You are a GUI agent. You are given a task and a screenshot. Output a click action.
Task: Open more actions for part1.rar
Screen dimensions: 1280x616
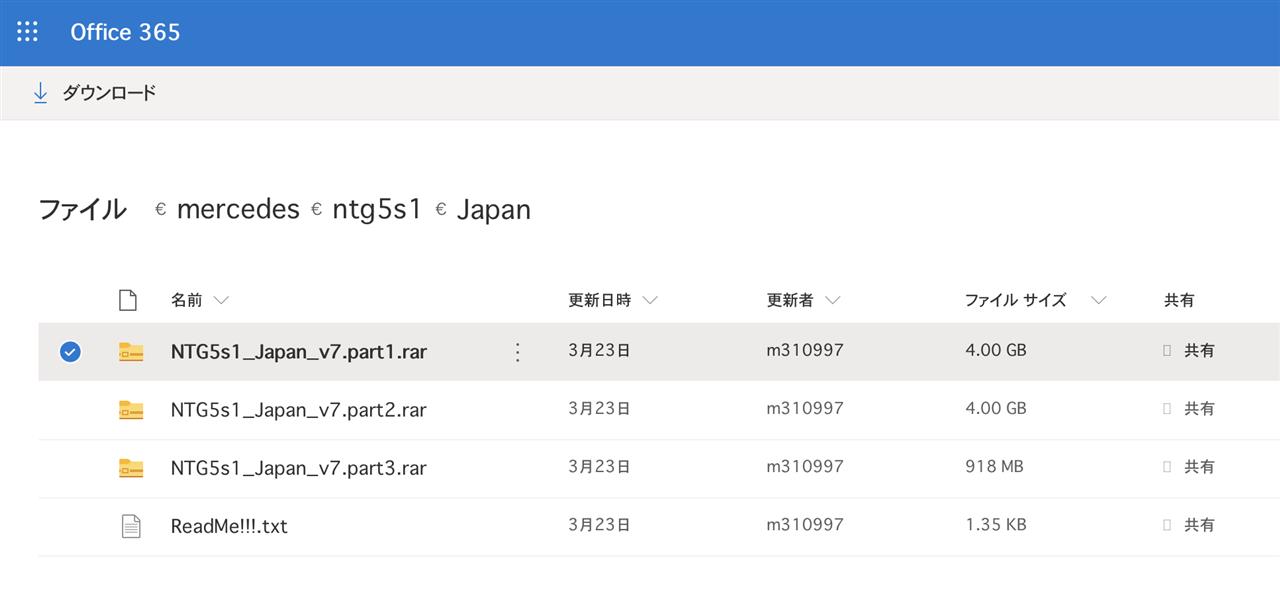pos(517,352)
